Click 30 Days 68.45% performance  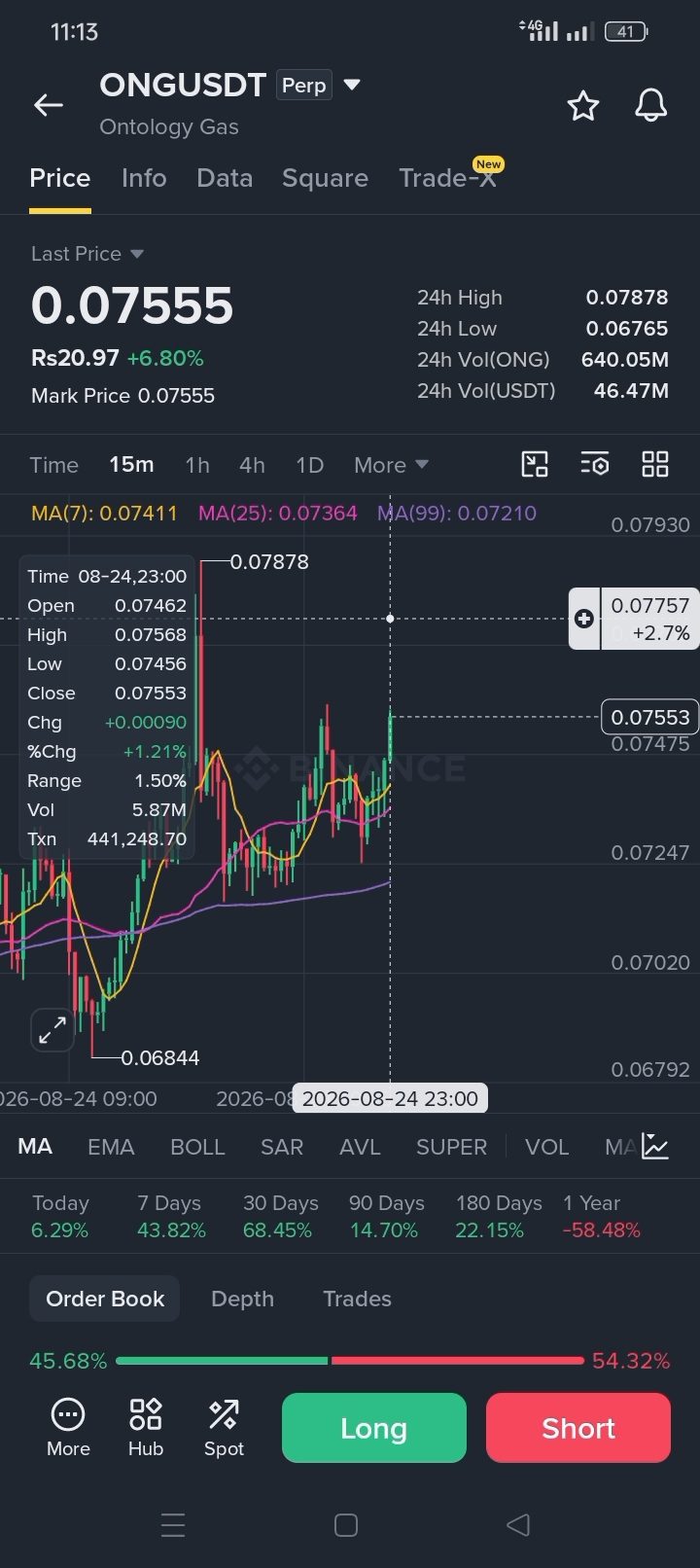point(280,1217)
